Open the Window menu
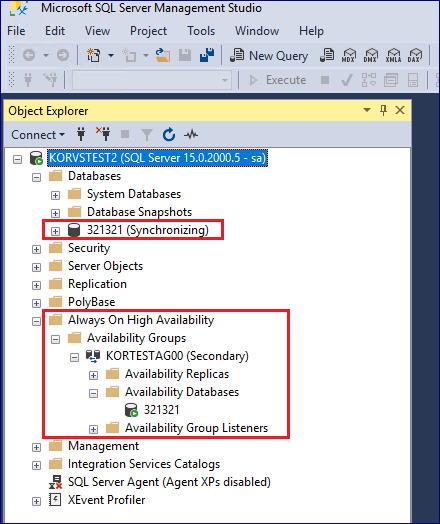The height and width of the screenshot is (524, 440). coord(257,31)
